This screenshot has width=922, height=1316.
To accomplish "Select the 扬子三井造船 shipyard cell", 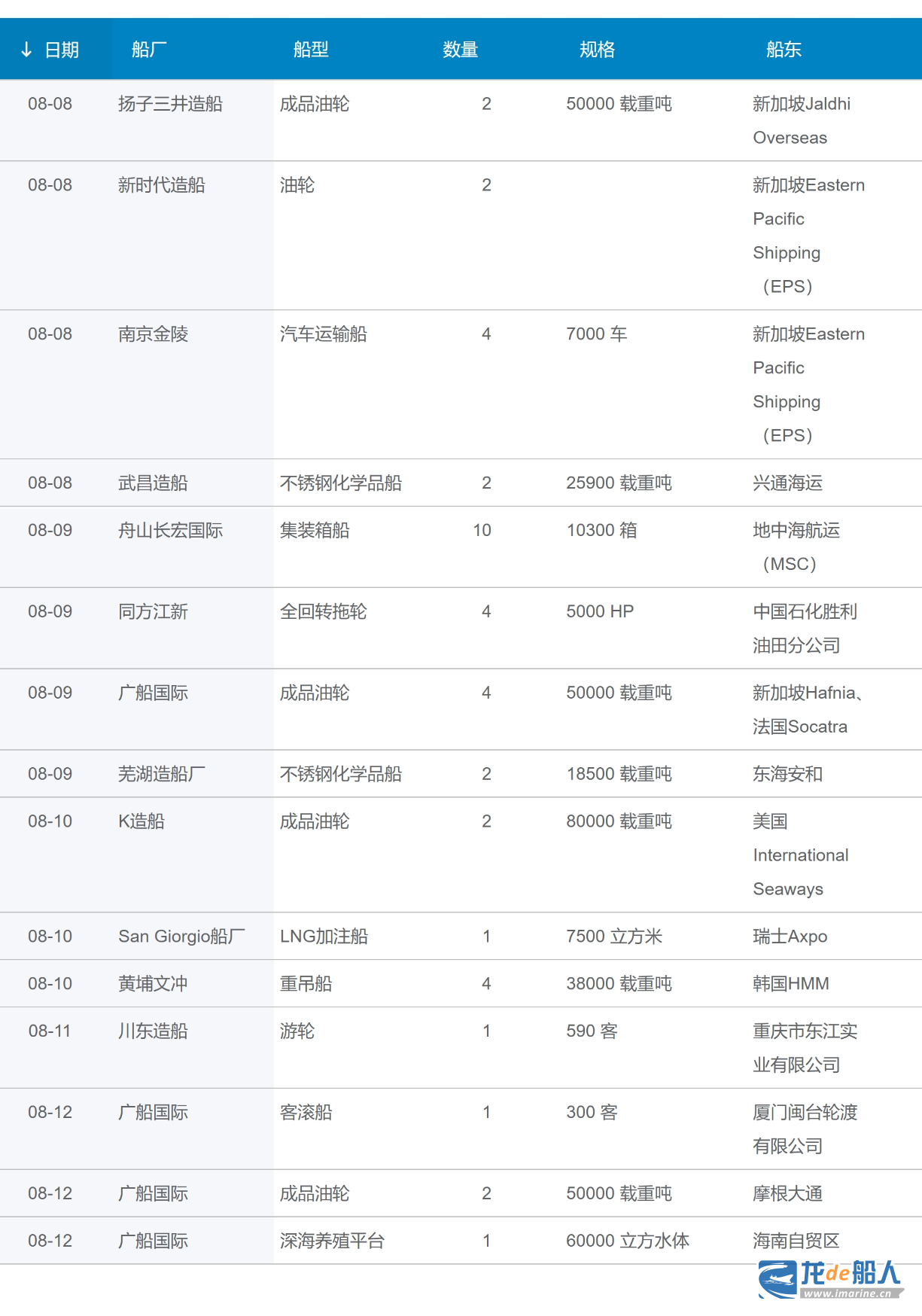I will pyautogui.click(x=170, y=104).
